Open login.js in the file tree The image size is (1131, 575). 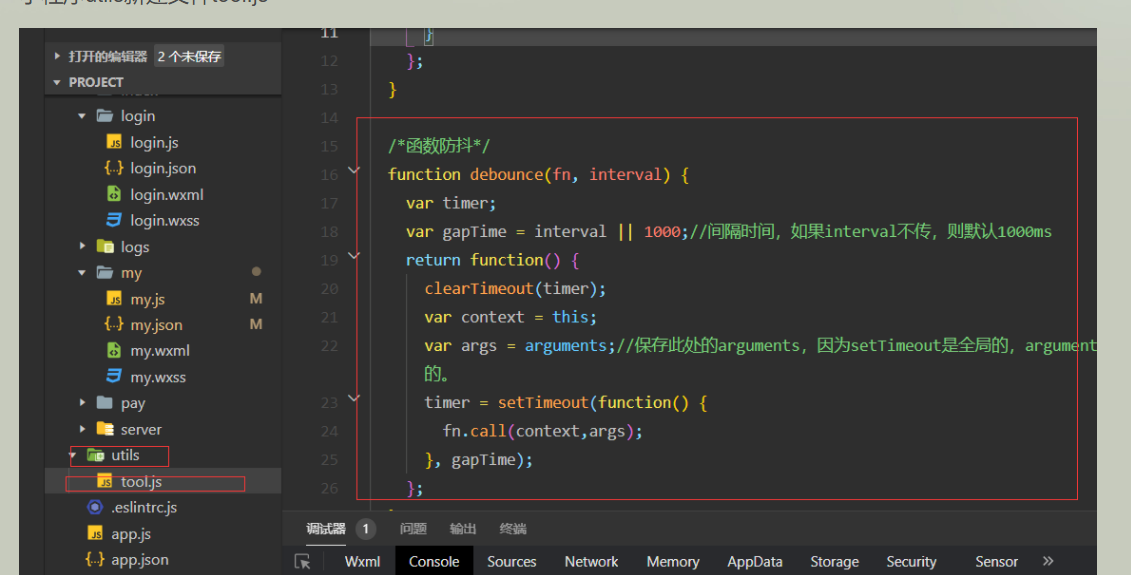[154, 142]
